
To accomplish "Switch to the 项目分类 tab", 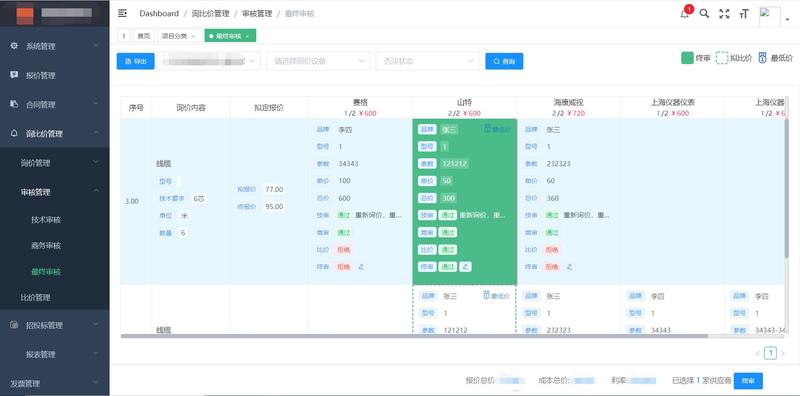I will 174,36.
